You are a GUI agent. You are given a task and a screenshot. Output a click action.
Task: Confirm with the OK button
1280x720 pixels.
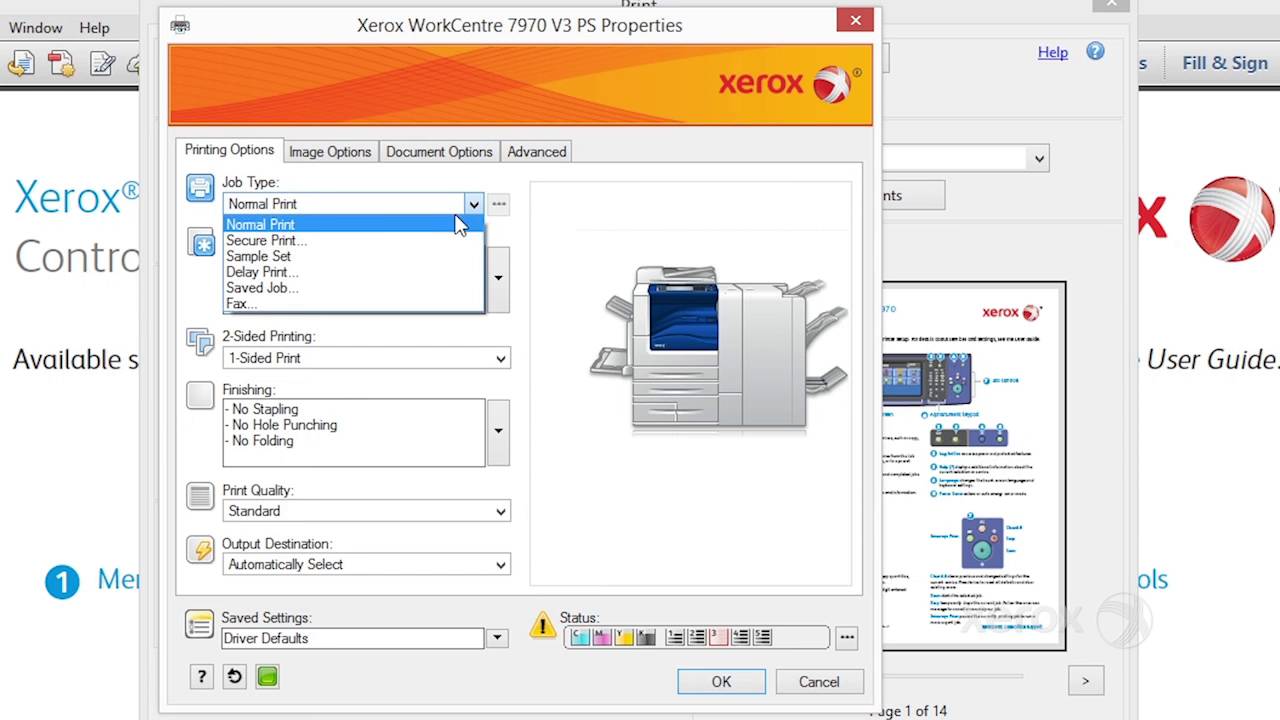[721, 682]
